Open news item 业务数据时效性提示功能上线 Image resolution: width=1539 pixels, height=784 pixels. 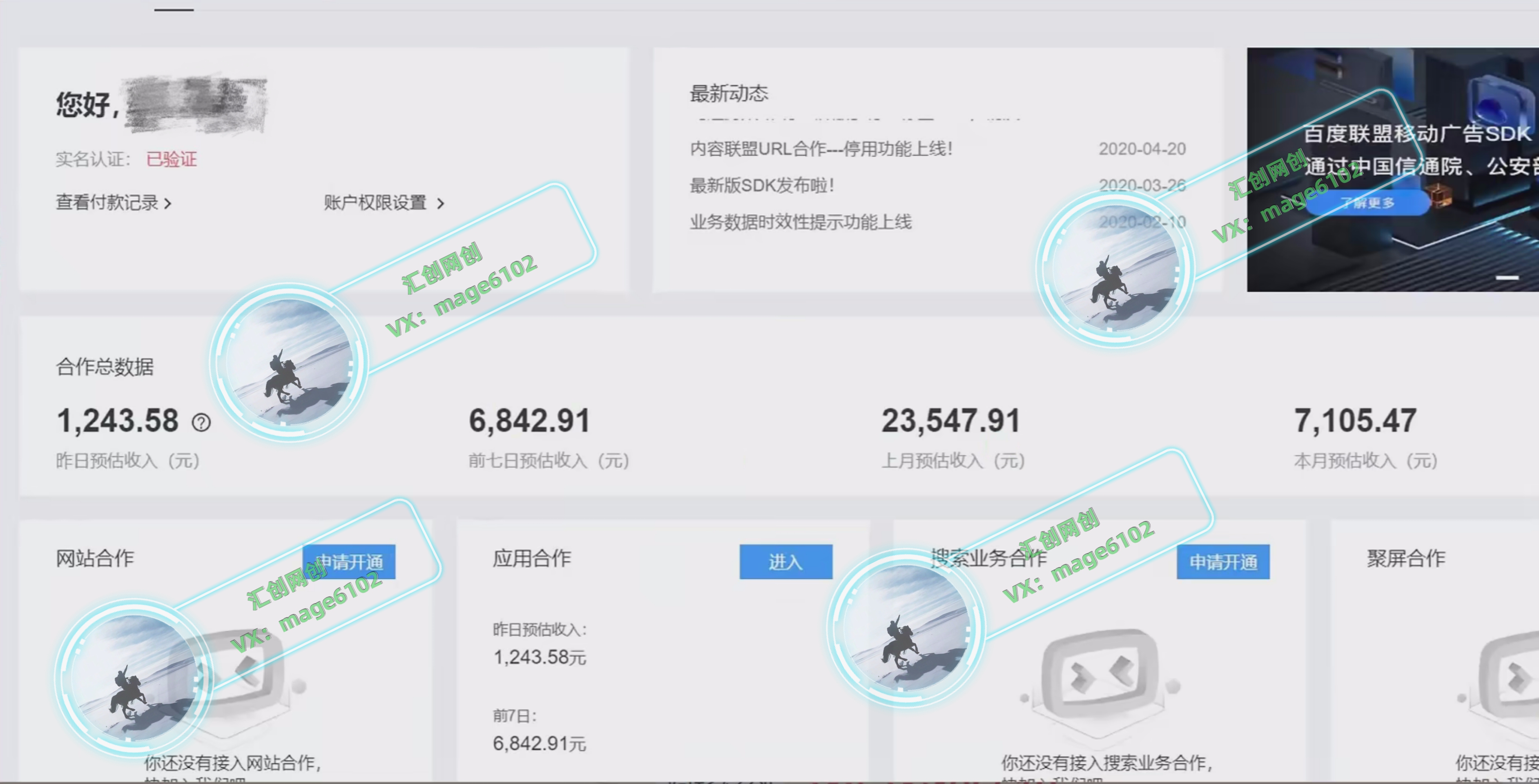(x=801, y=222)
